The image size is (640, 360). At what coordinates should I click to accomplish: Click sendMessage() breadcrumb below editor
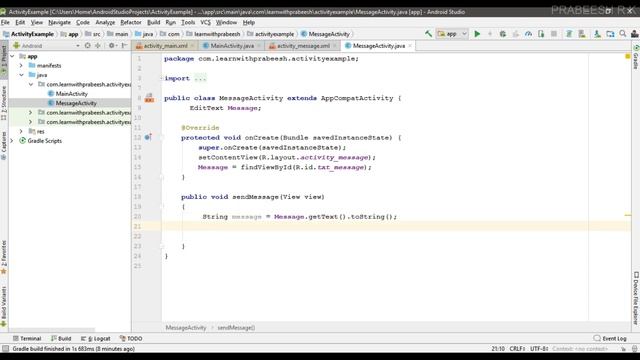236,328
